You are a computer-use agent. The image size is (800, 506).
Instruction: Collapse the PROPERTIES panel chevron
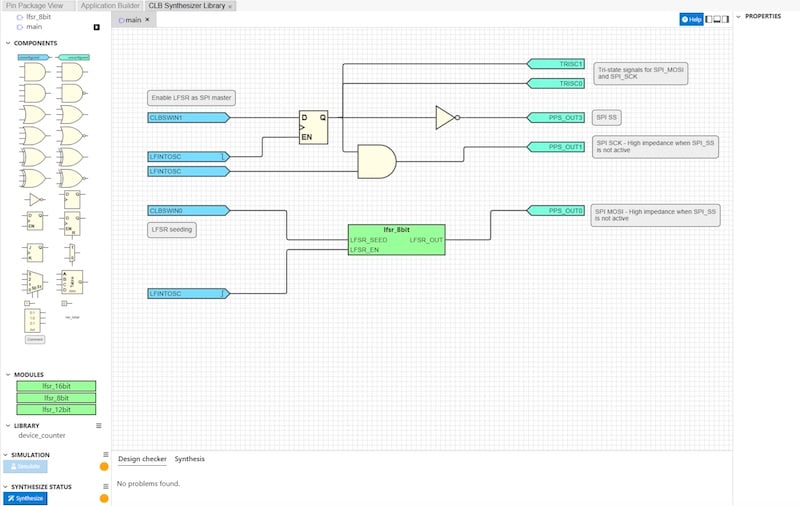tap(738, 16)
